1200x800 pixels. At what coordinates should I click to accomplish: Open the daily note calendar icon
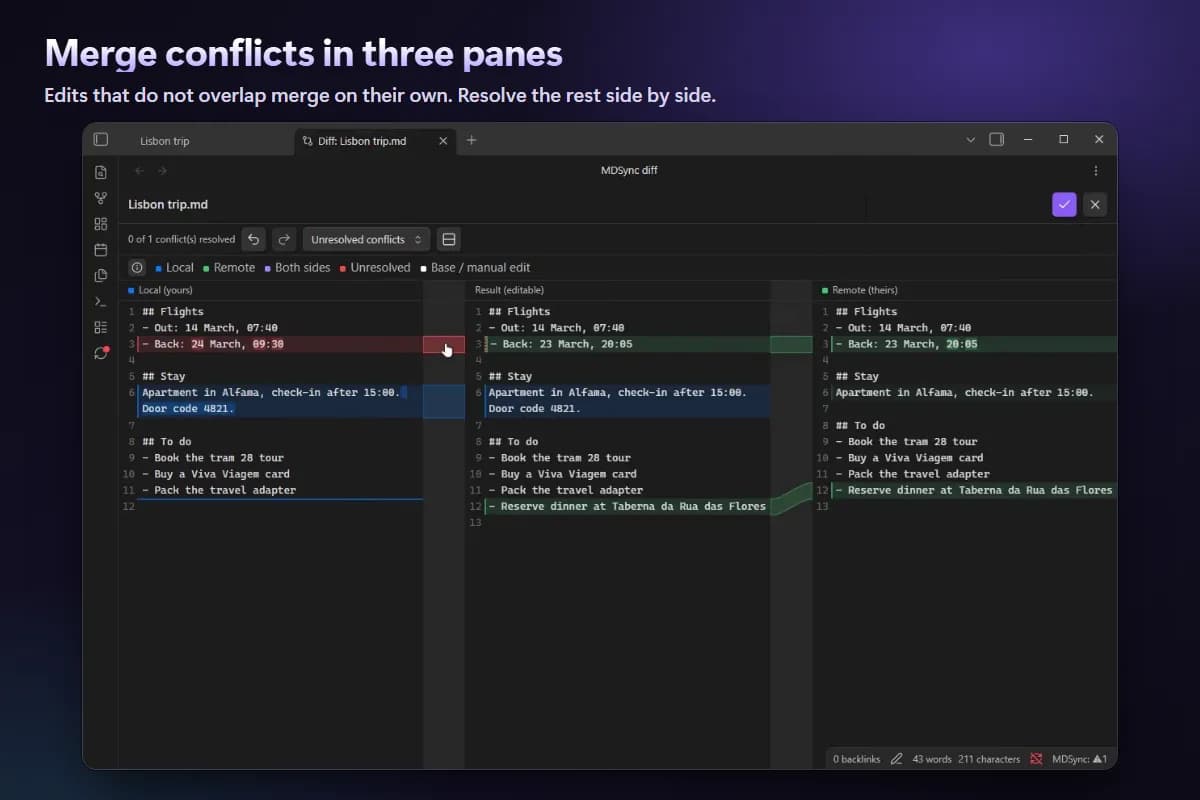100,250
